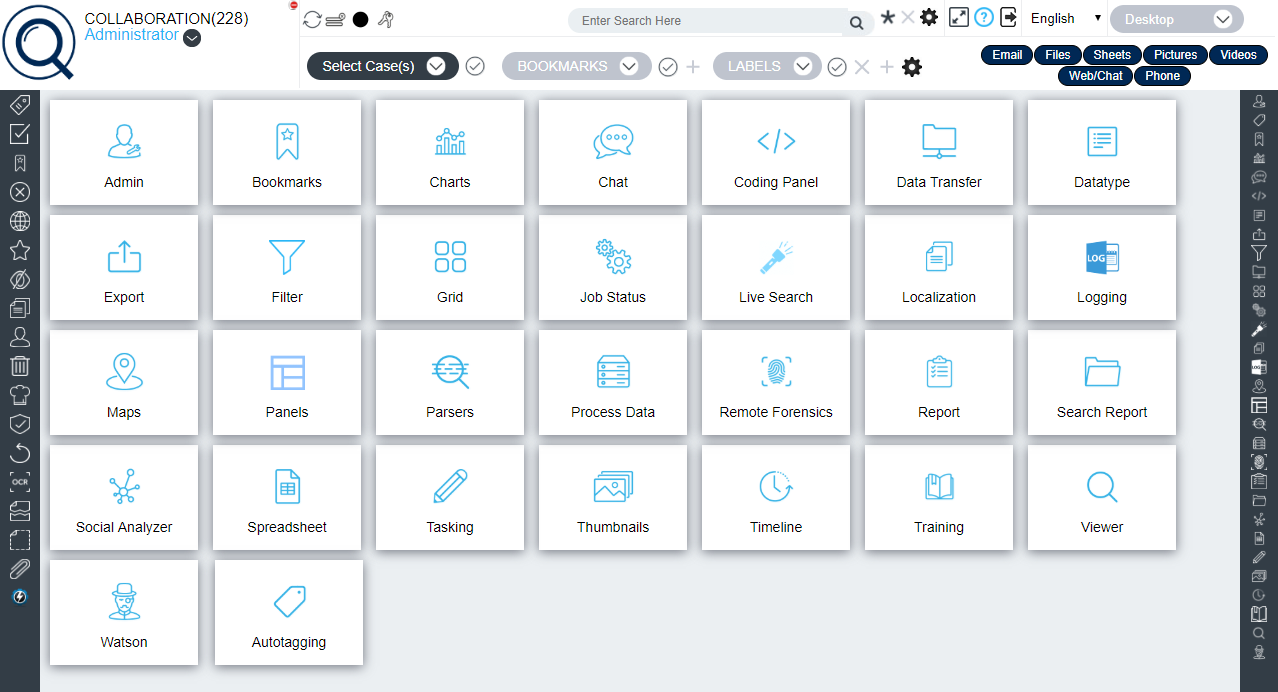1278x692 pixels.
Task: Open the Watson module
Action: pos(123,612)
